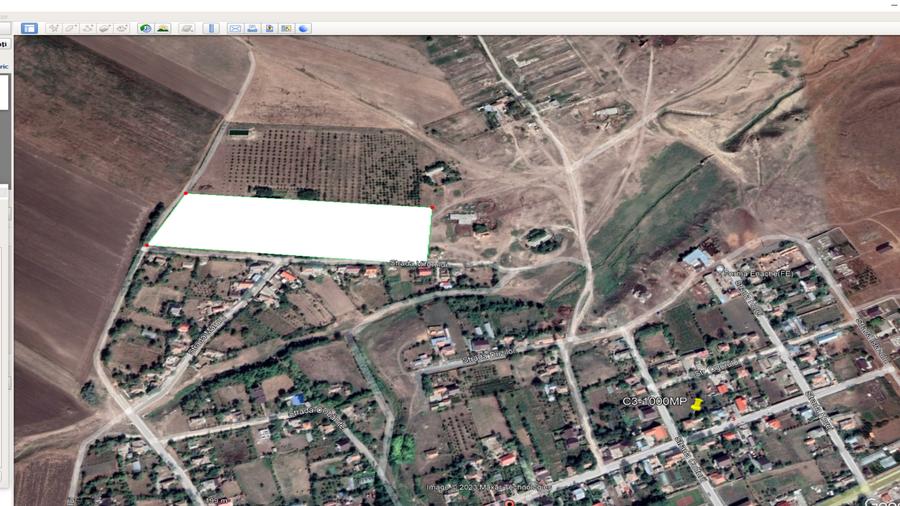This screenshot has width=900, height=506.
Task: Click the C3-1000MP placemark label
Action: (654, 401)
